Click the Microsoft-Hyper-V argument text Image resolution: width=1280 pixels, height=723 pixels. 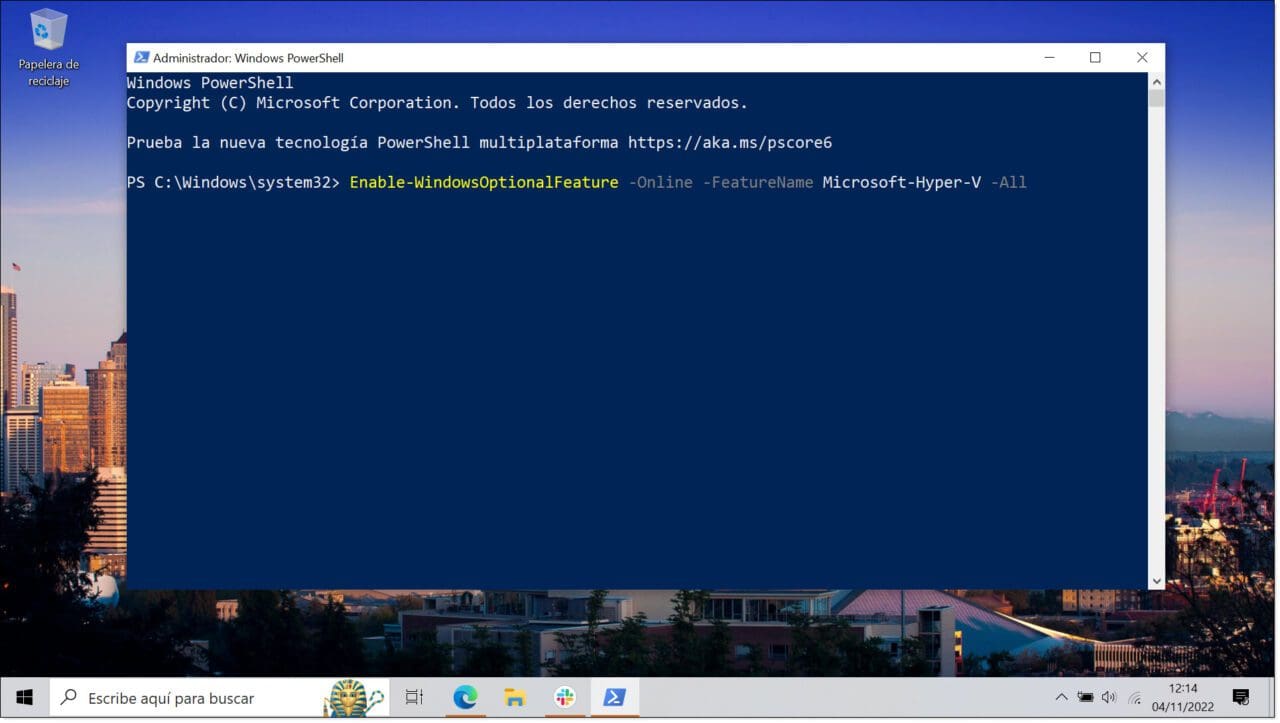pyautogui.click(x=902, y=182)
